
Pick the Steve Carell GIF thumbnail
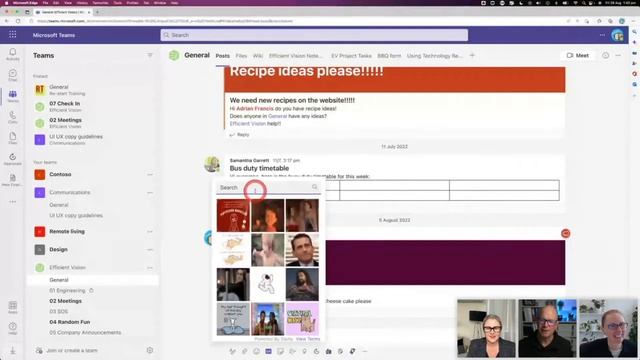click(302, 250)
